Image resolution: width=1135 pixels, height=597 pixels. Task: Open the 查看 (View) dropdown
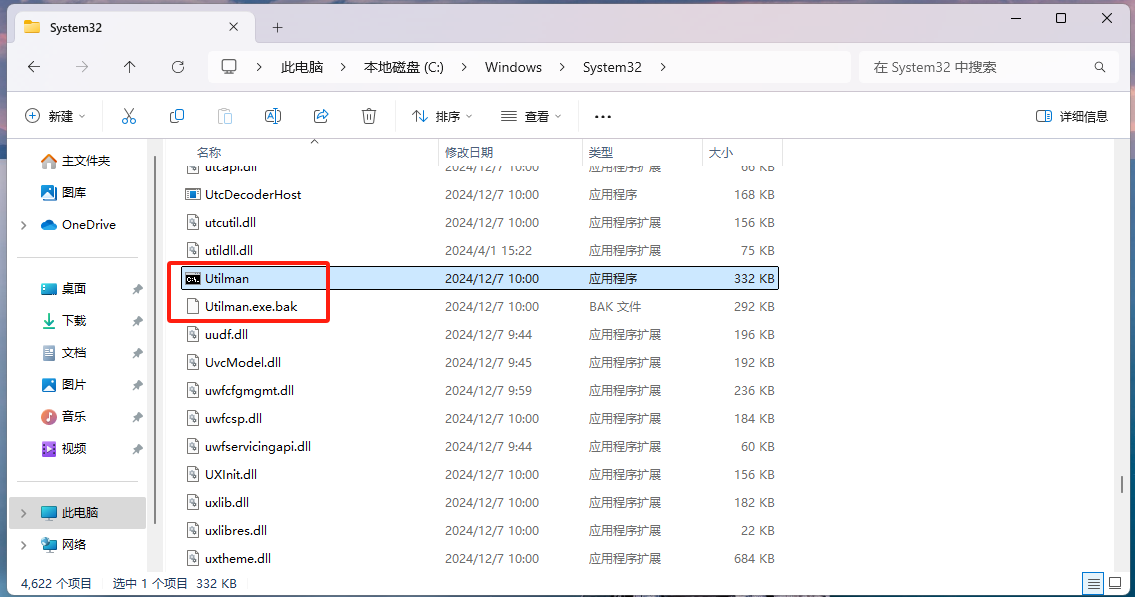pos(531,116)
